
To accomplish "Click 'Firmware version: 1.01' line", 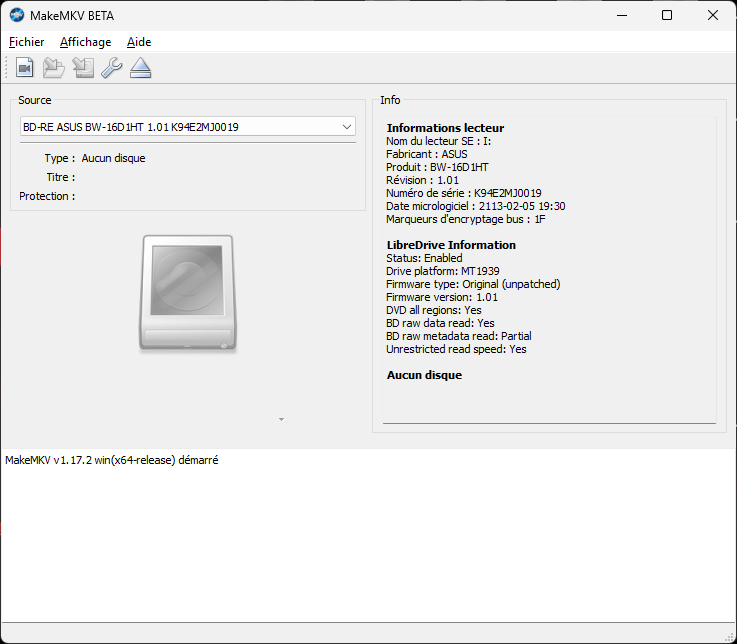I will tap(442, 298).
